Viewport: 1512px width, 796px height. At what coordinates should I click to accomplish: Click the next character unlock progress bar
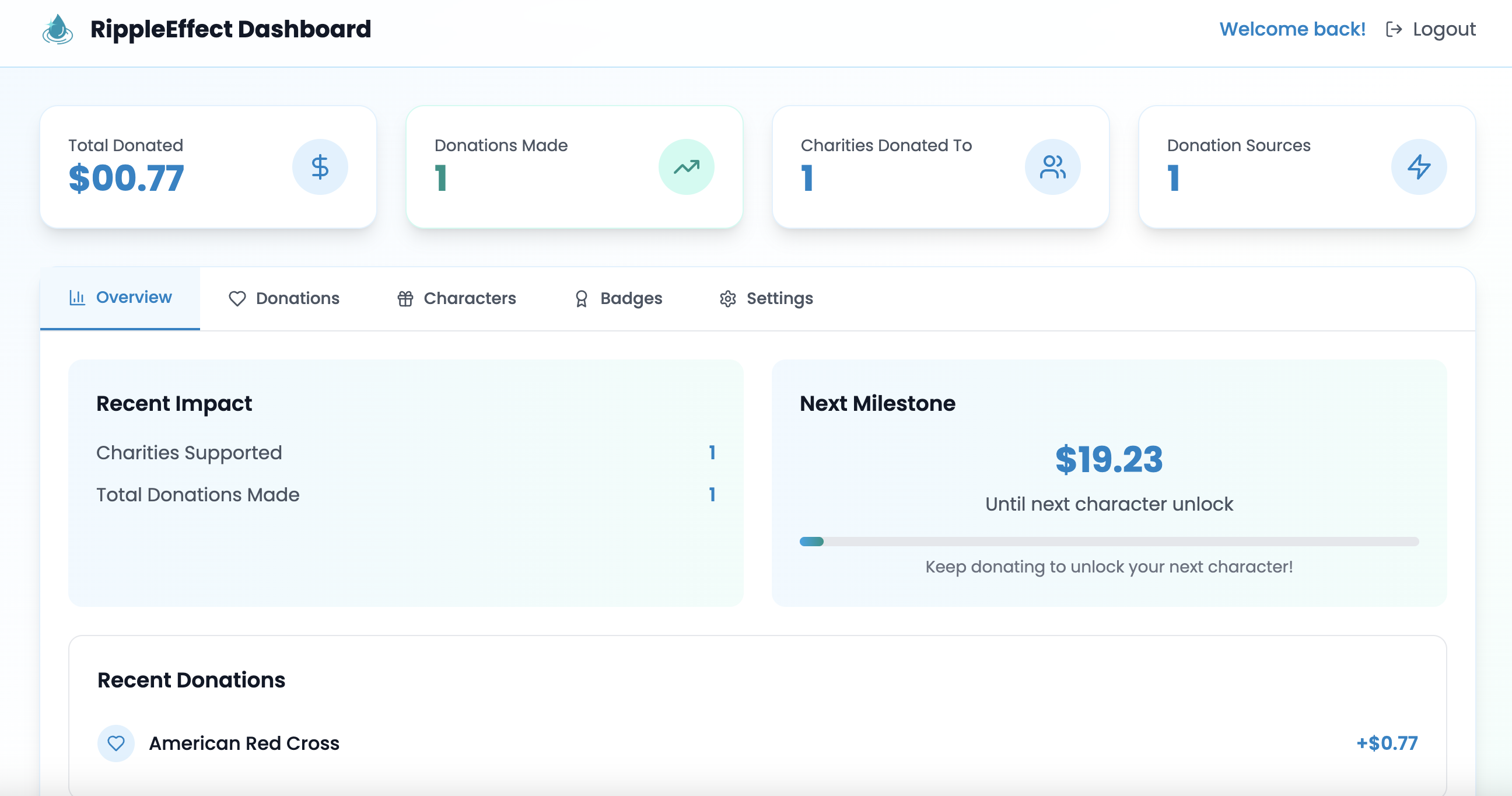pos(1109,541)
